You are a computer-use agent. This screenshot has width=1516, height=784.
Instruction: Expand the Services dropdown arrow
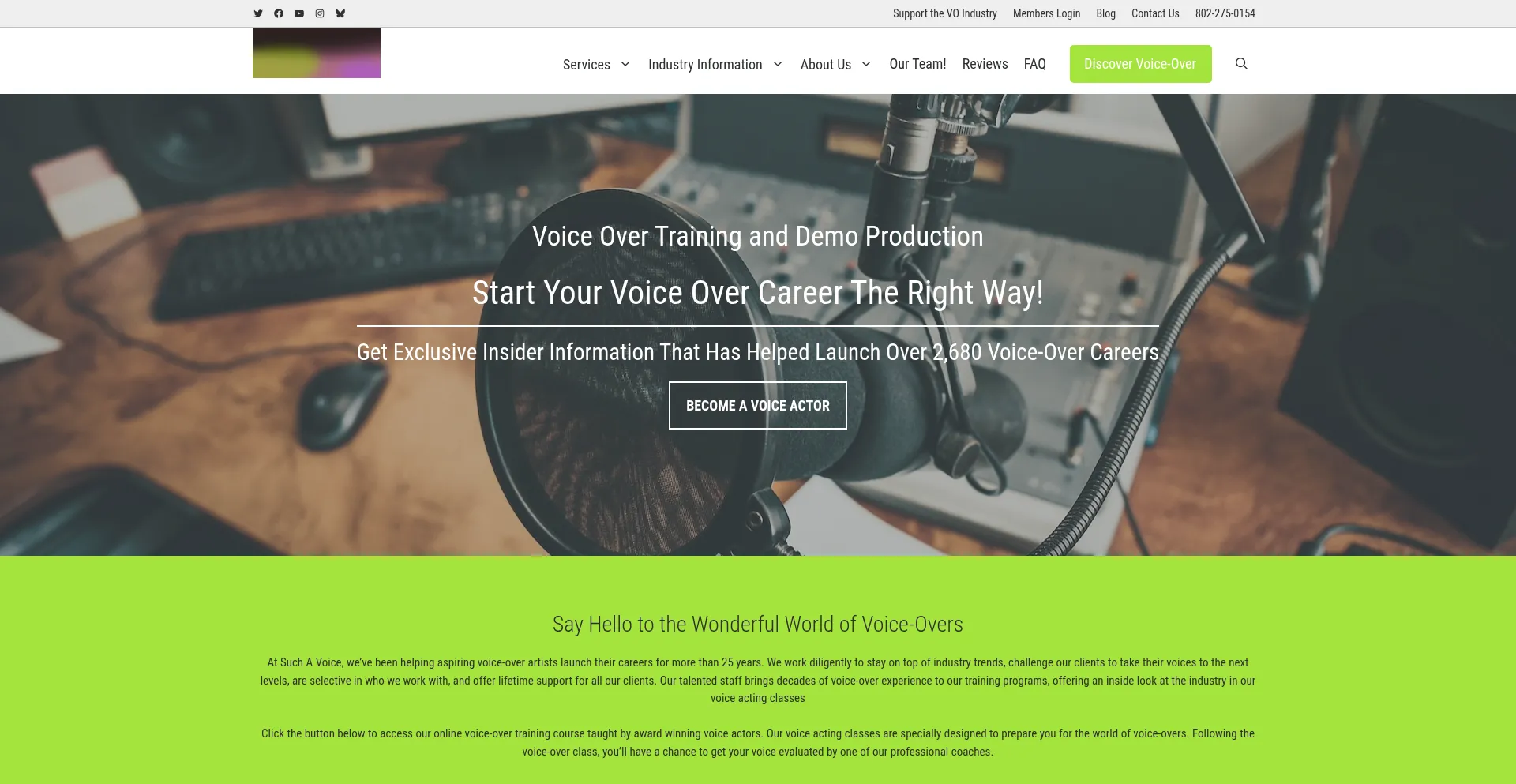point(625,64)
